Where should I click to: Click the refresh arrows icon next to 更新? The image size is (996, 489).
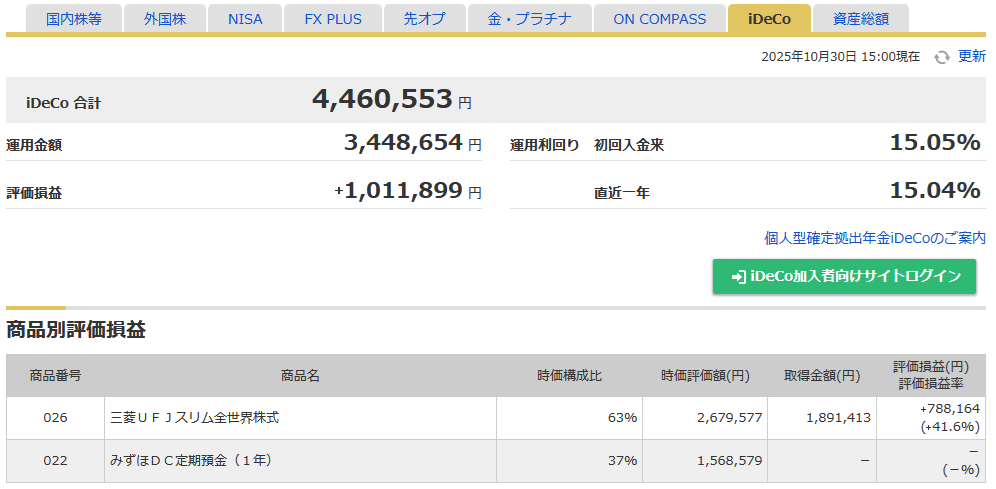coord(941,57)
